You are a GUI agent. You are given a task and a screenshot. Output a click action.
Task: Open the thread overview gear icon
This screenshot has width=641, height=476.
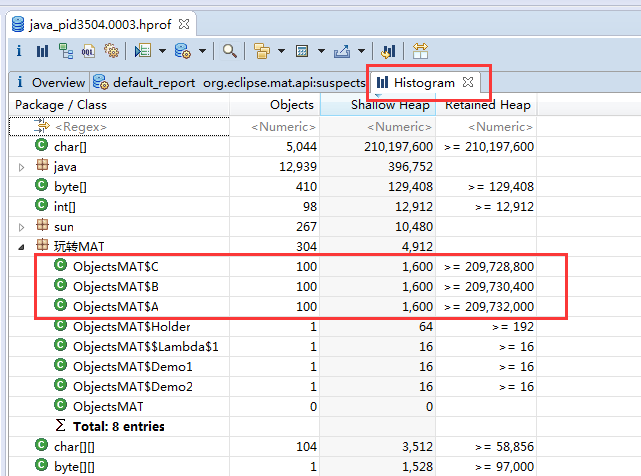coord(111,51)
